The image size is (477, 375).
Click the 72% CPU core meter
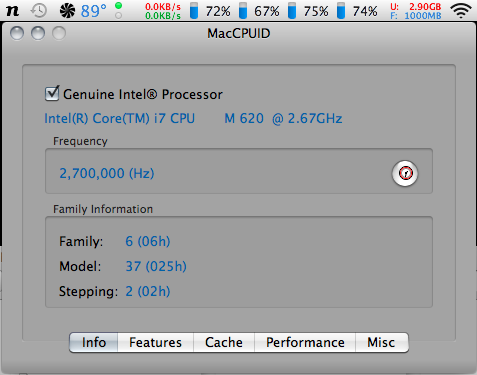[210, 11]
